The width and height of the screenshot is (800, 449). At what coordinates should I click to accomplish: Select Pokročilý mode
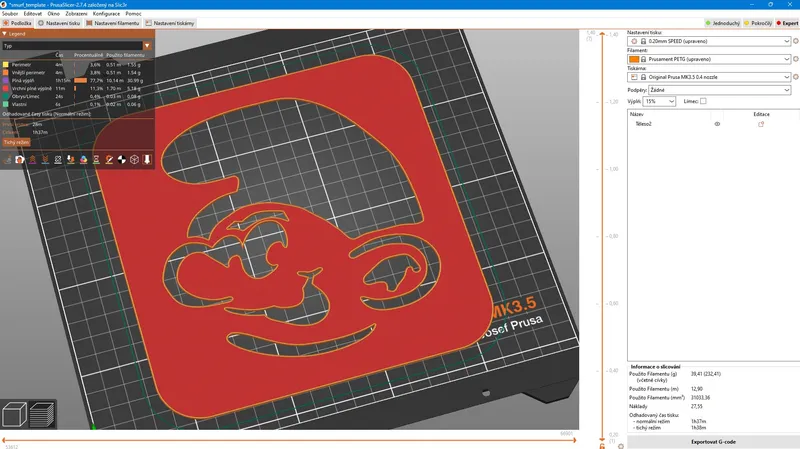[x=758, y=23]
